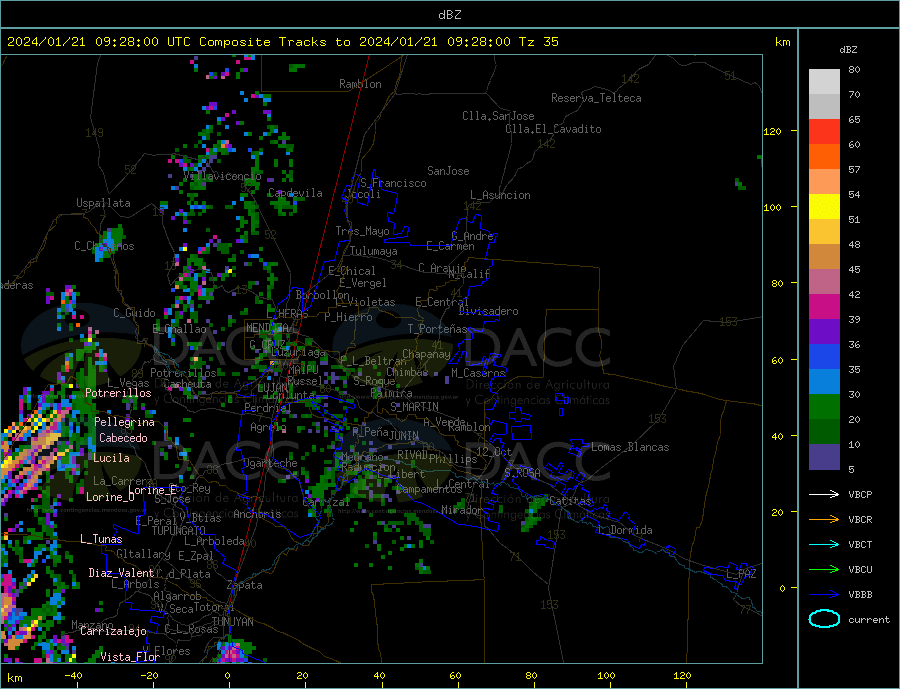Click the 'Clla.El_Cavadito' map label

pyautogui.click(x=553, y=129)
